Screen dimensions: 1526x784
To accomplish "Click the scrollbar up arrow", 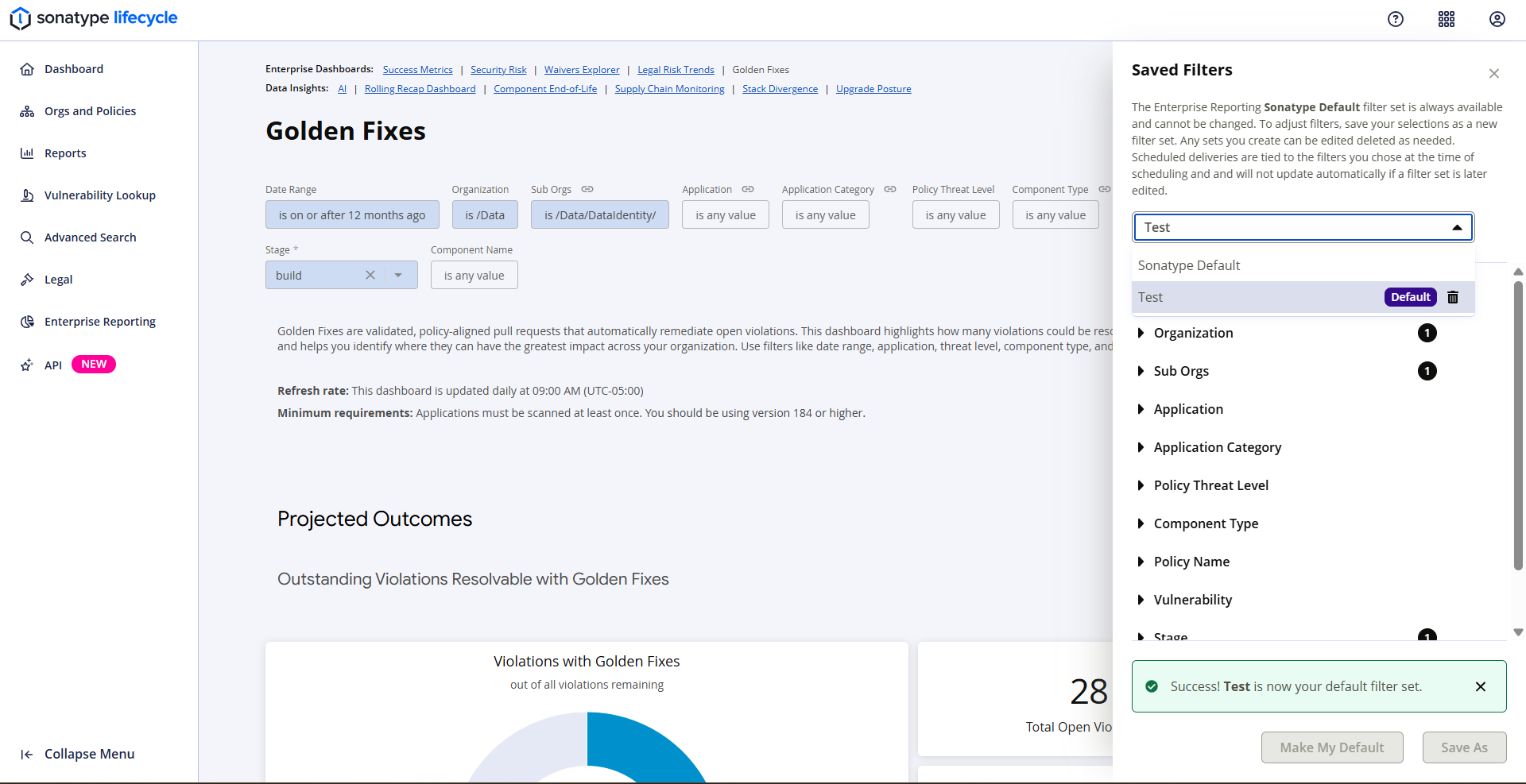I will pos(1518,272).
